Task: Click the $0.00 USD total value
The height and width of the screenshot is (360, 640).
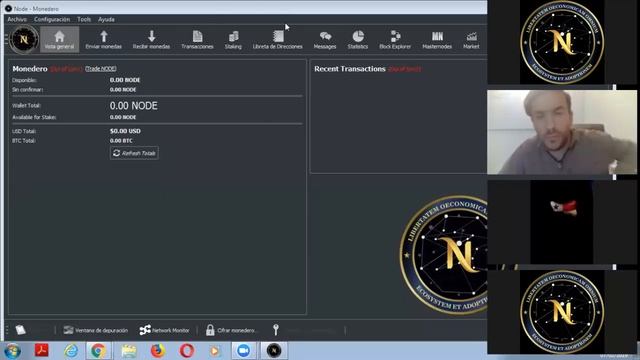Action: [125, 131]
